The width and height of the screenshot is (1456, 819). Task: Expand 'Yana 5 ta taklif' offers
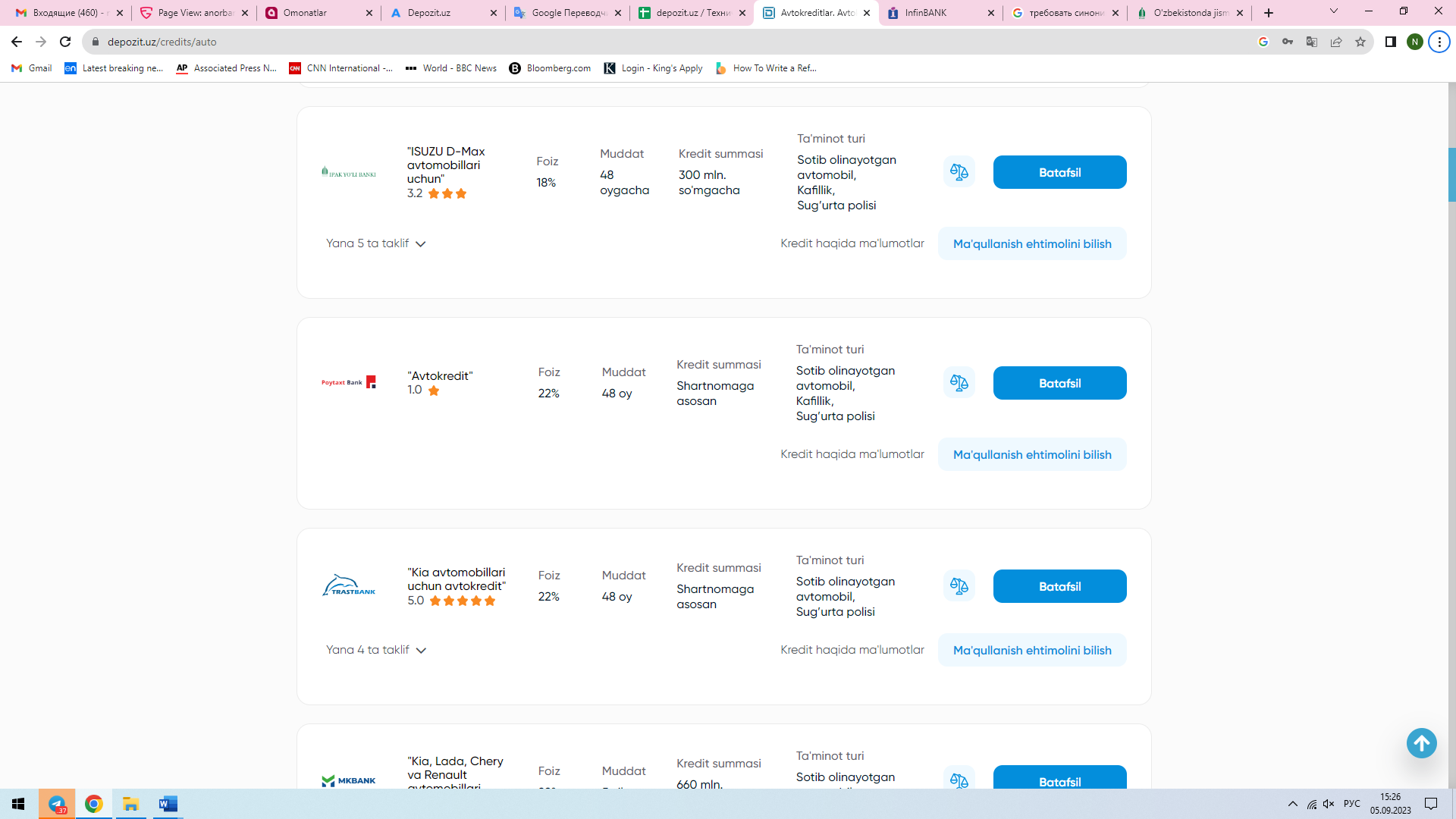click(x=376, y=243)
